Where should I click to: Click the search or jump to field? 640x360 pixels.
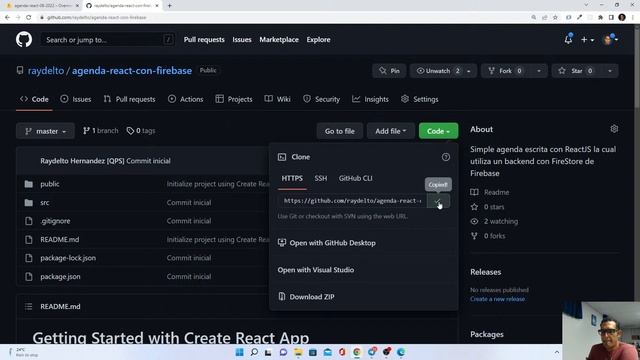pos(108,40)
